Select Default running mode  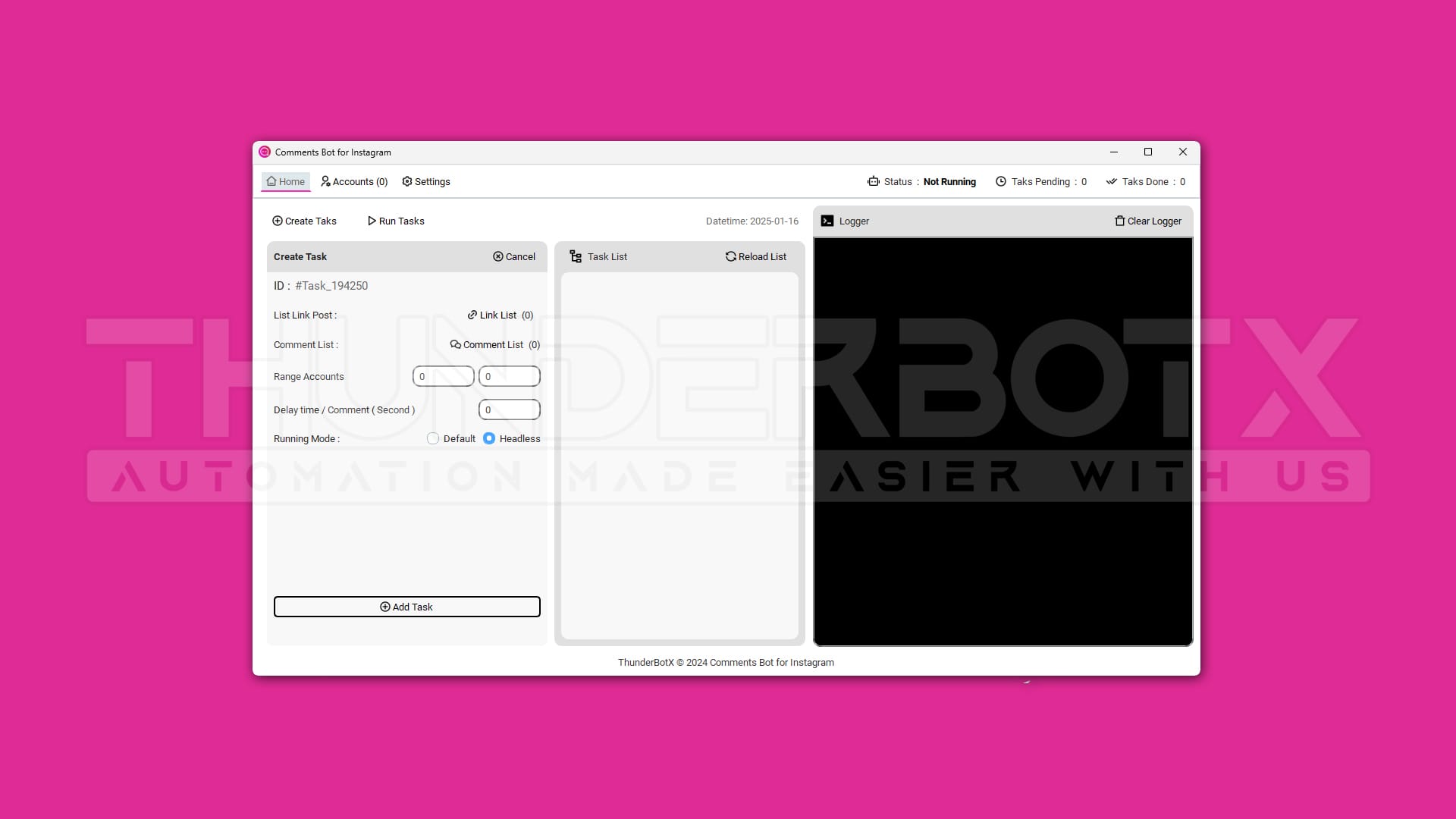[433, 438]
